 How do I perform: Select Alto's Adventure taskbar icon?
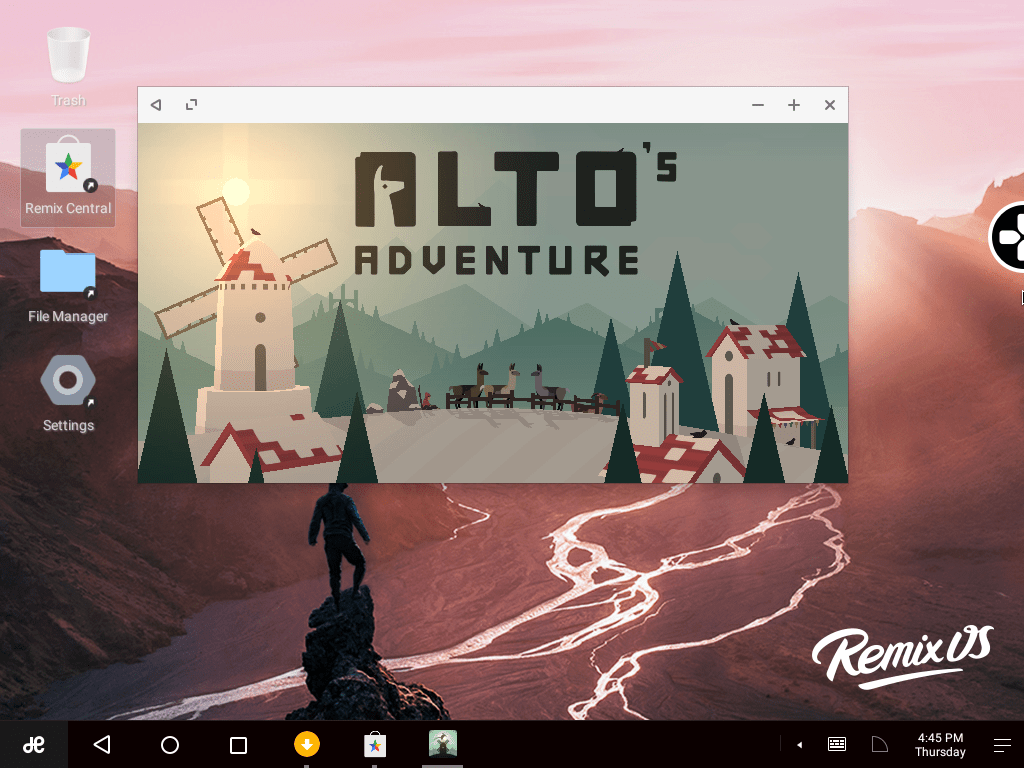[443, 744]
